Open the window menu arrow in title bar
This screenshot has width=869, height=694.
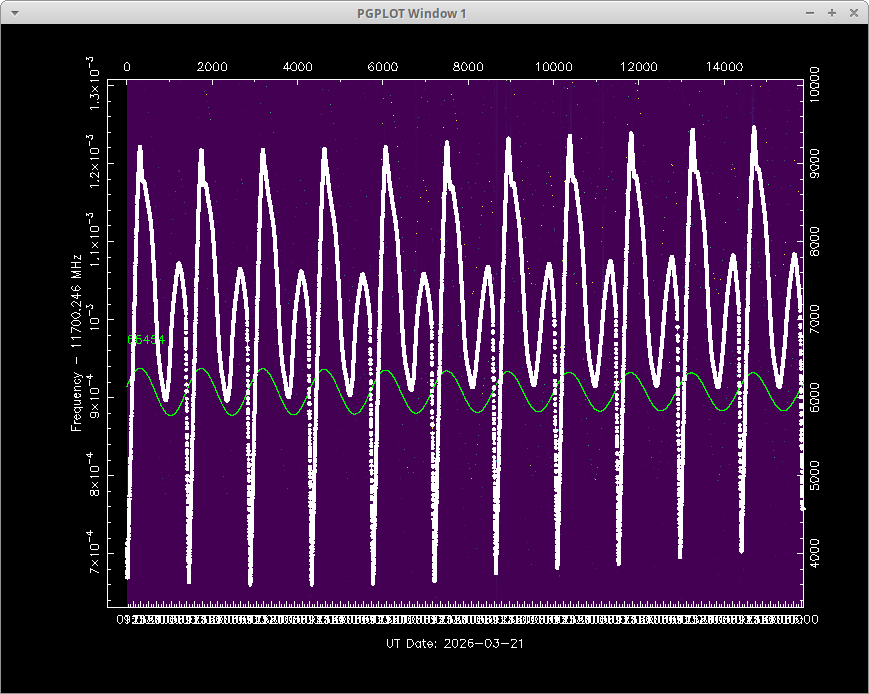click(15, 13)
